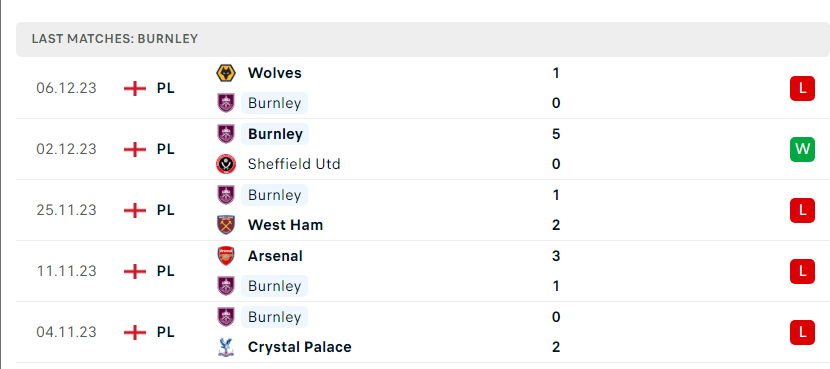Open the Wolves team link

point(275,73)
